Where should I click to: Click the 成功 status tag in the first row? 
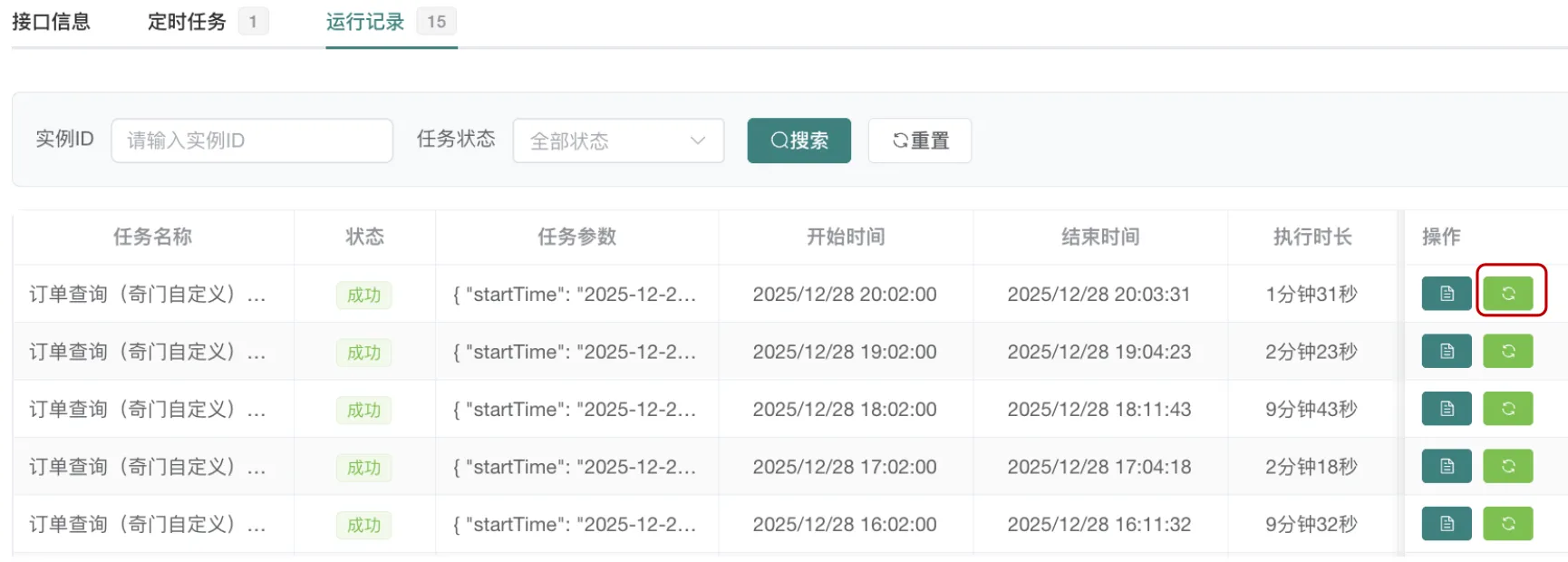click(x=363, y=295)
